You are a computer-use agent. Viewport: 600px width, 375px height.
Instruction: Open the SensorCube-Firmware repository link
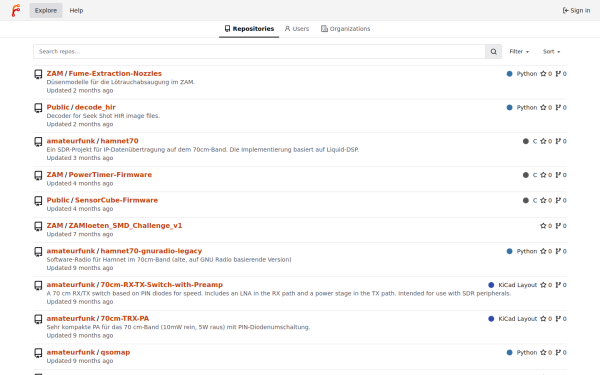click(116, 200)
